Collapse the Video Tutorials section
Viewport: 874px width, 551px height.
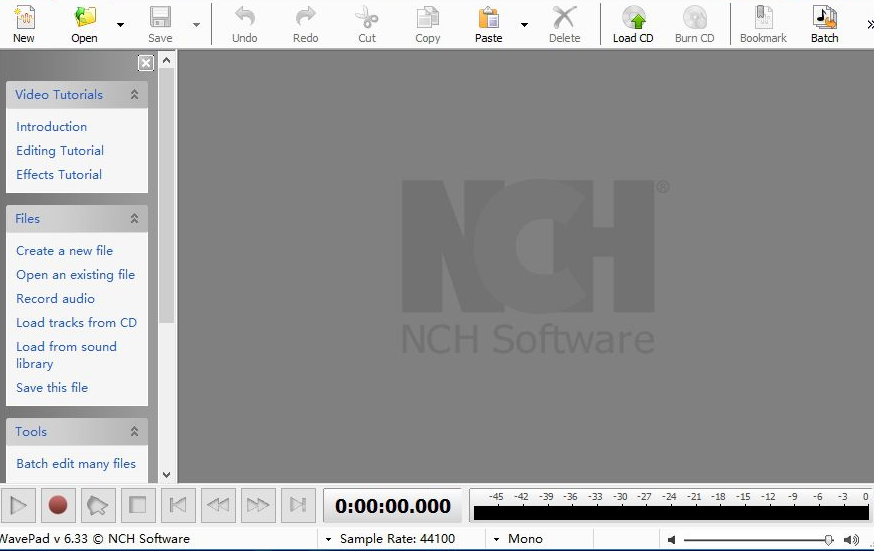pyautogui.click(x=134, y=95)
